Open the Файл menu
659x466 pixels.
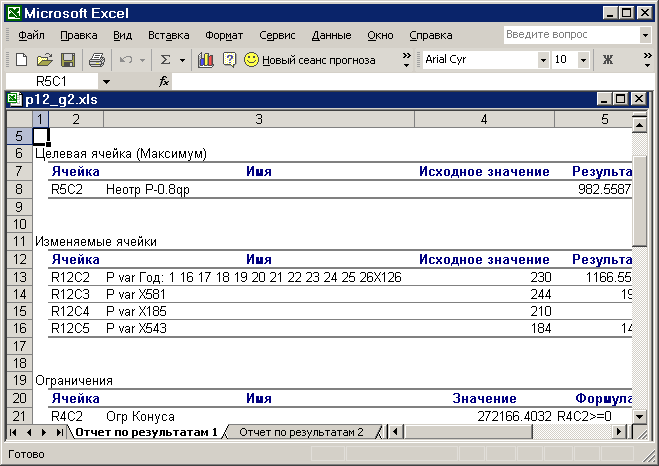click(31, 35)
